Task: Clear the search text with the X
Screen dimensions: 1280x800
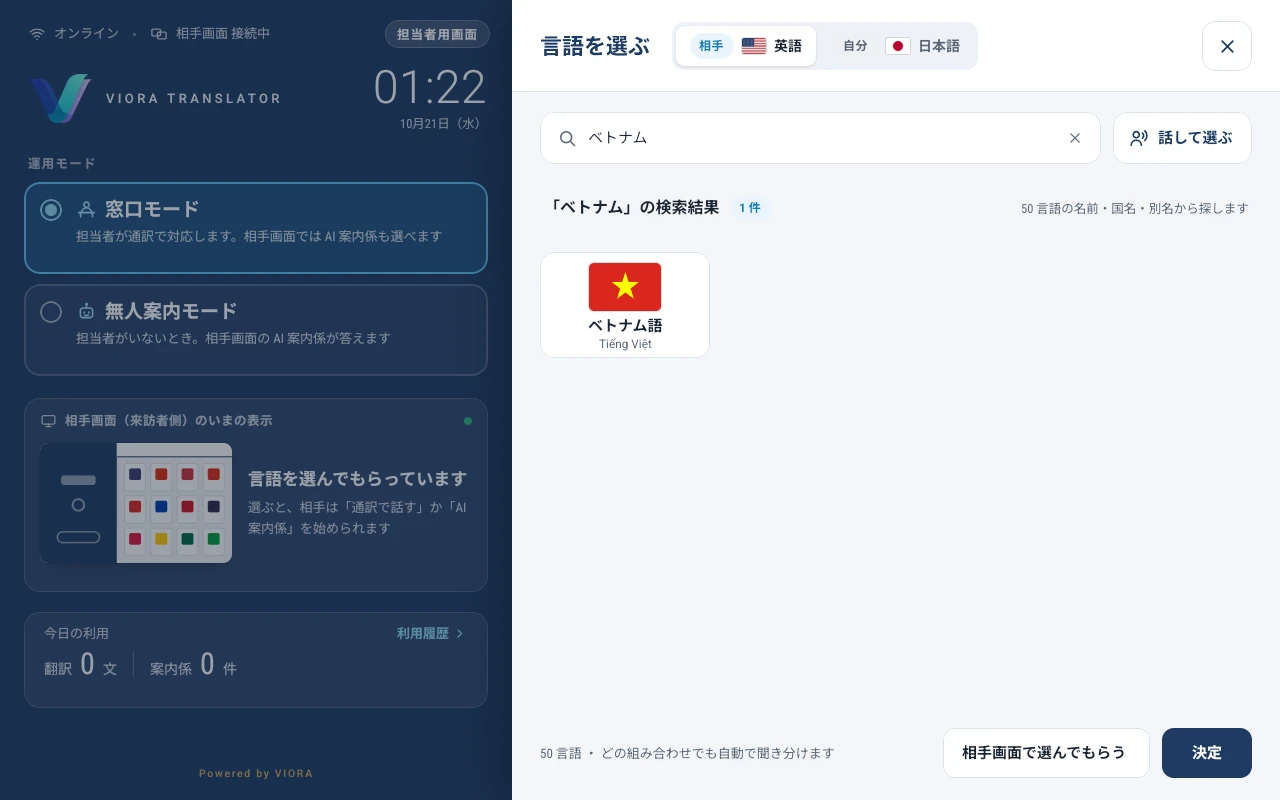Action: pos(1075,138)
